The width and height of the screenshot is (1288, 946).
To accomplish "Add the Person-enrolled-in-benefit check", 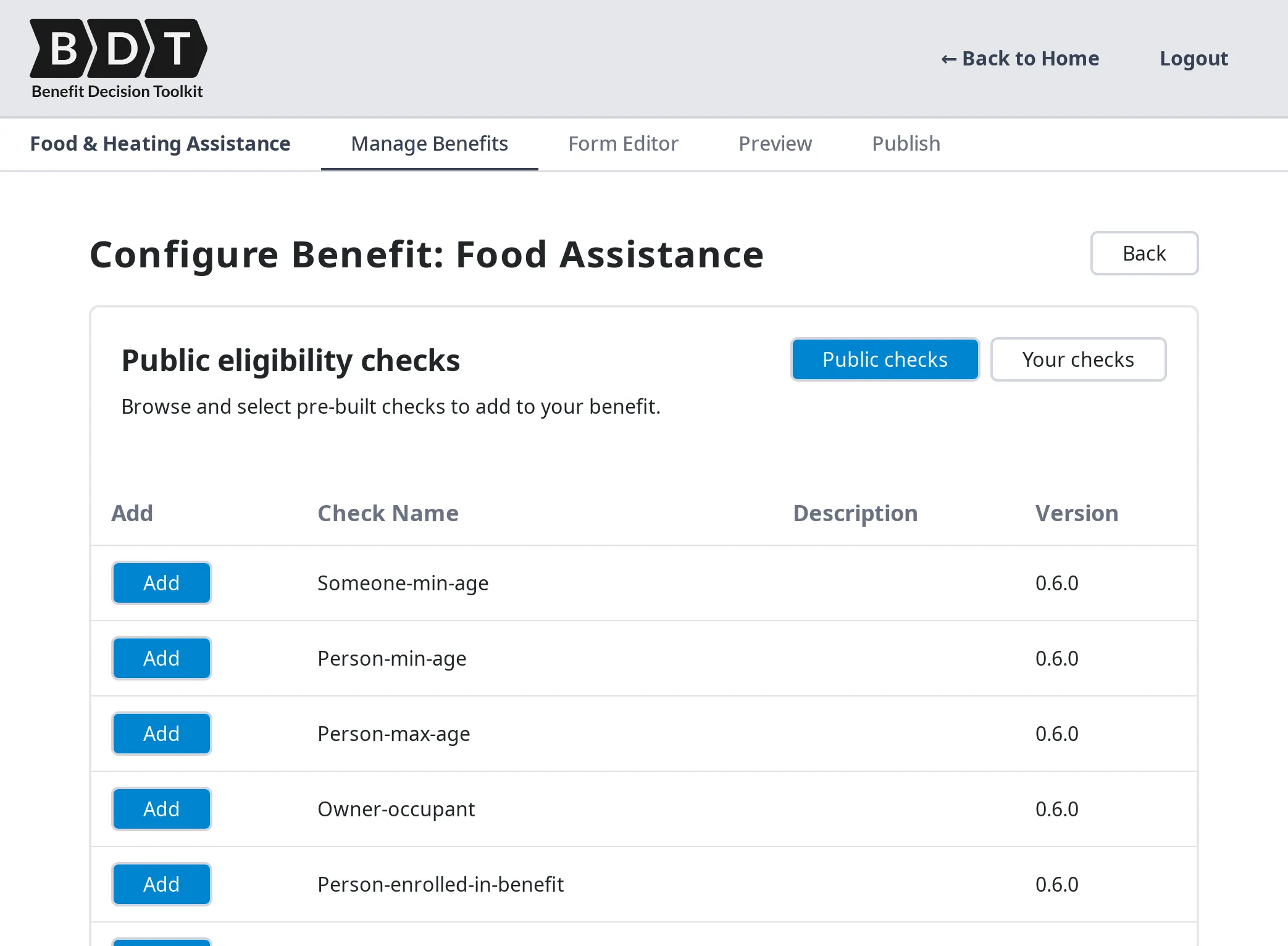I will click(x=161, y=884).
